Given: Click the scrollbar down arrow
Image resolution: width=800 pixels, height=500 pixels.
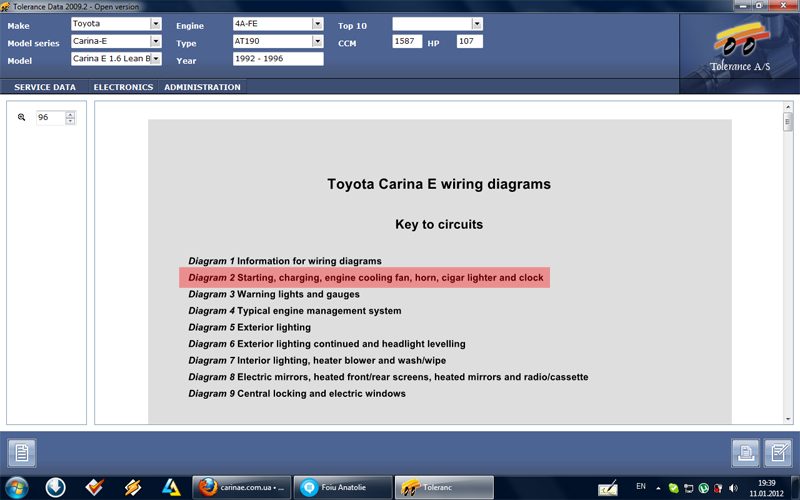Looking at the screenshot, I should coord(788,419).
